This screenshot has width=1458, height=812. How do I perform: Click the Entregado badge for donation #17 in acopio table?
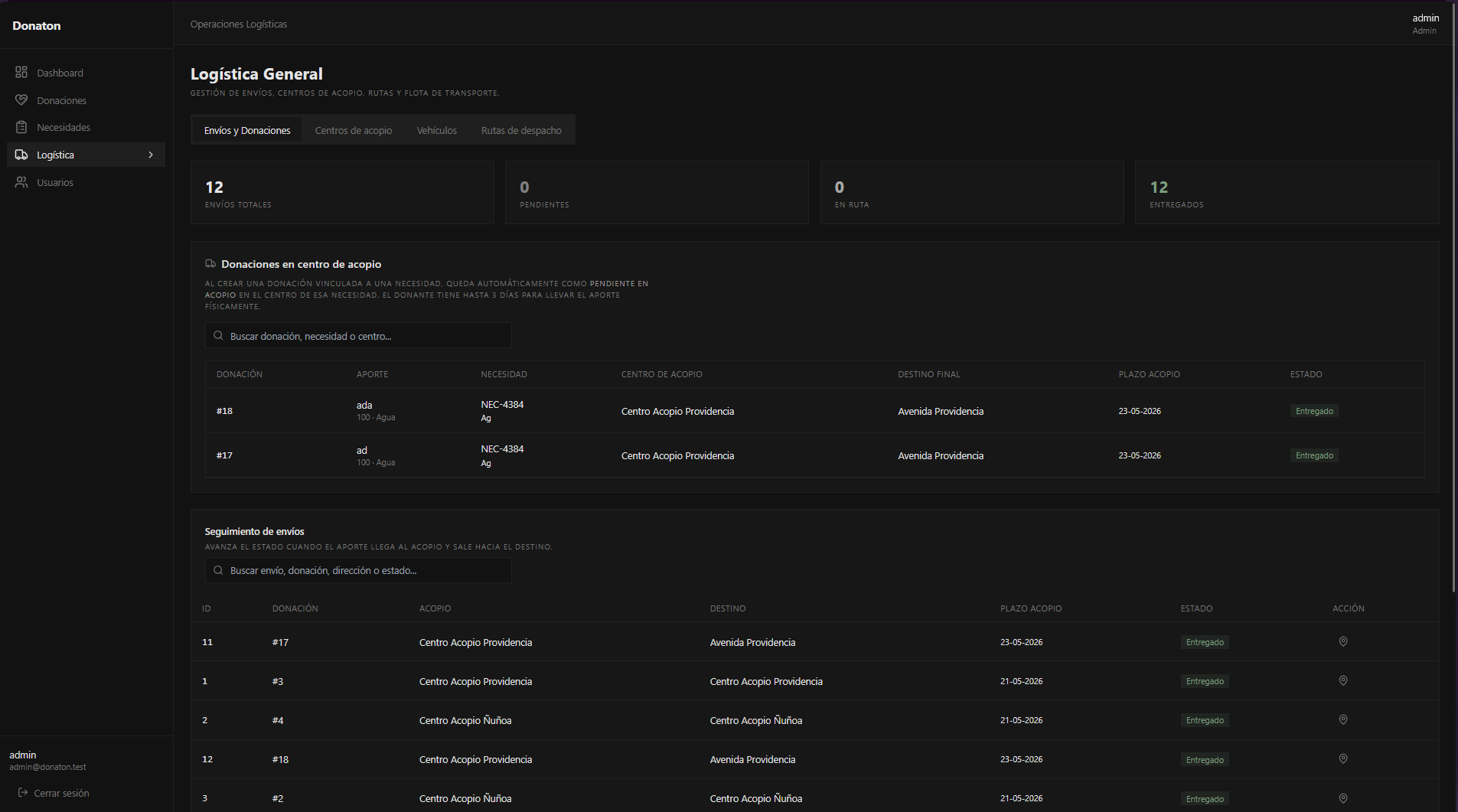tap(1314, 455)
